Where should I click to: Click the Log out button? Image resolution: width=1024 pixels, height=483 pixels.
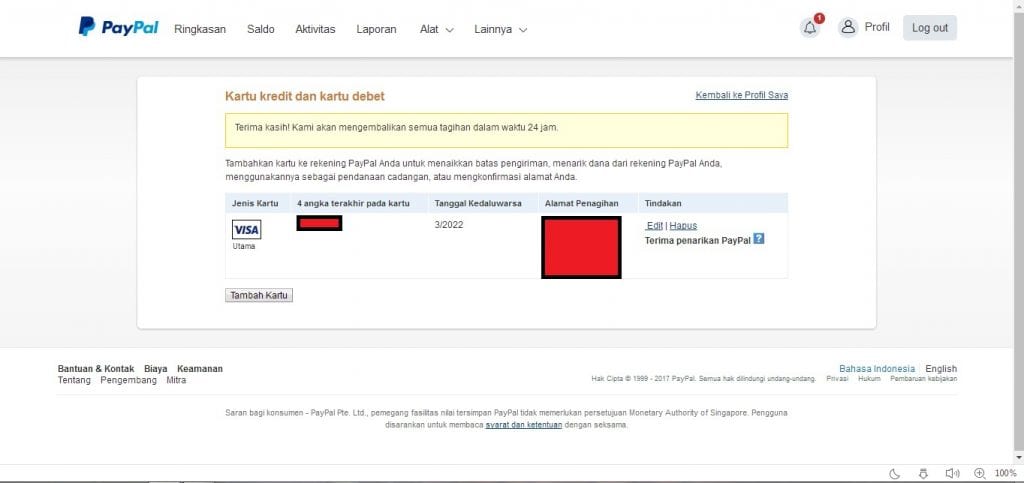coord(930,28)
